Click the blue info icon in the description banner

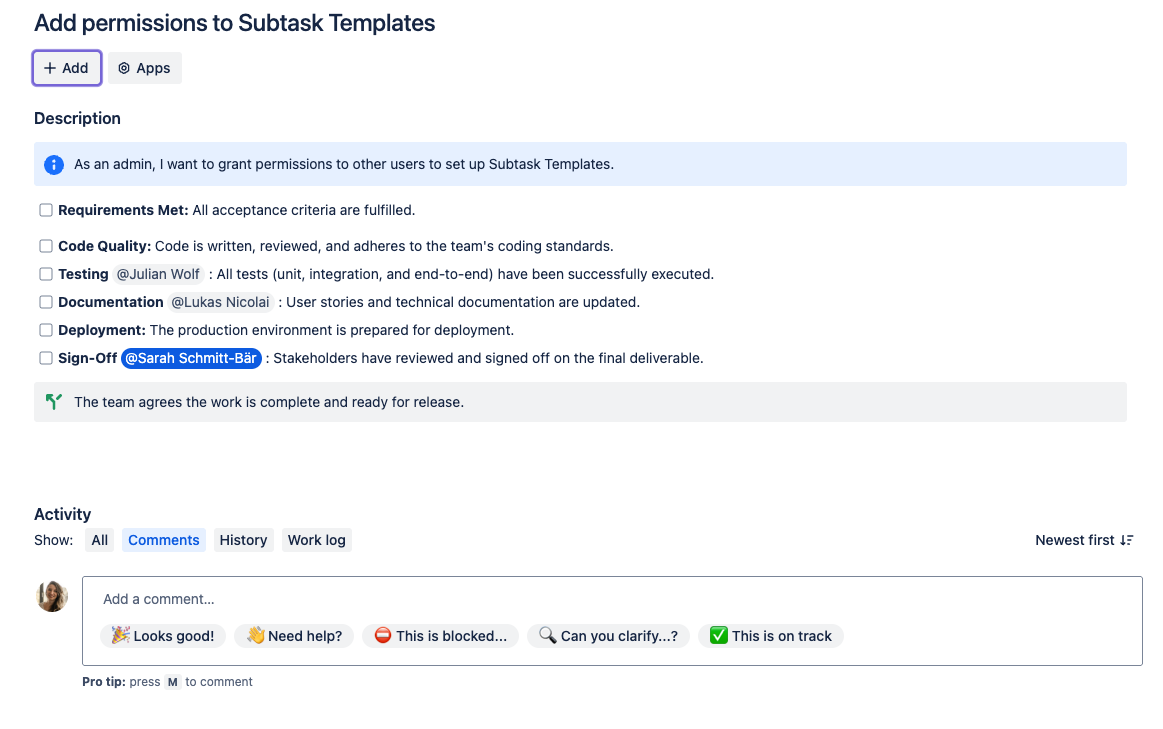[53, 164]
